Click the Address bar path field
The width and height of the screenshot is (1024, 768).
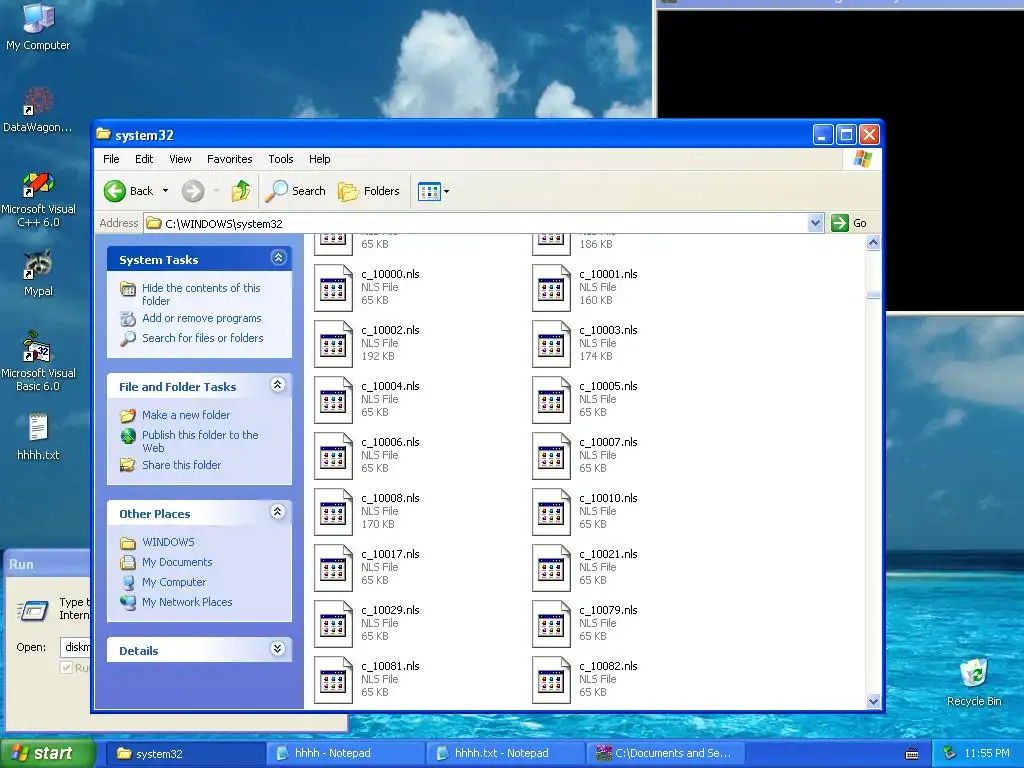point(475,223)
